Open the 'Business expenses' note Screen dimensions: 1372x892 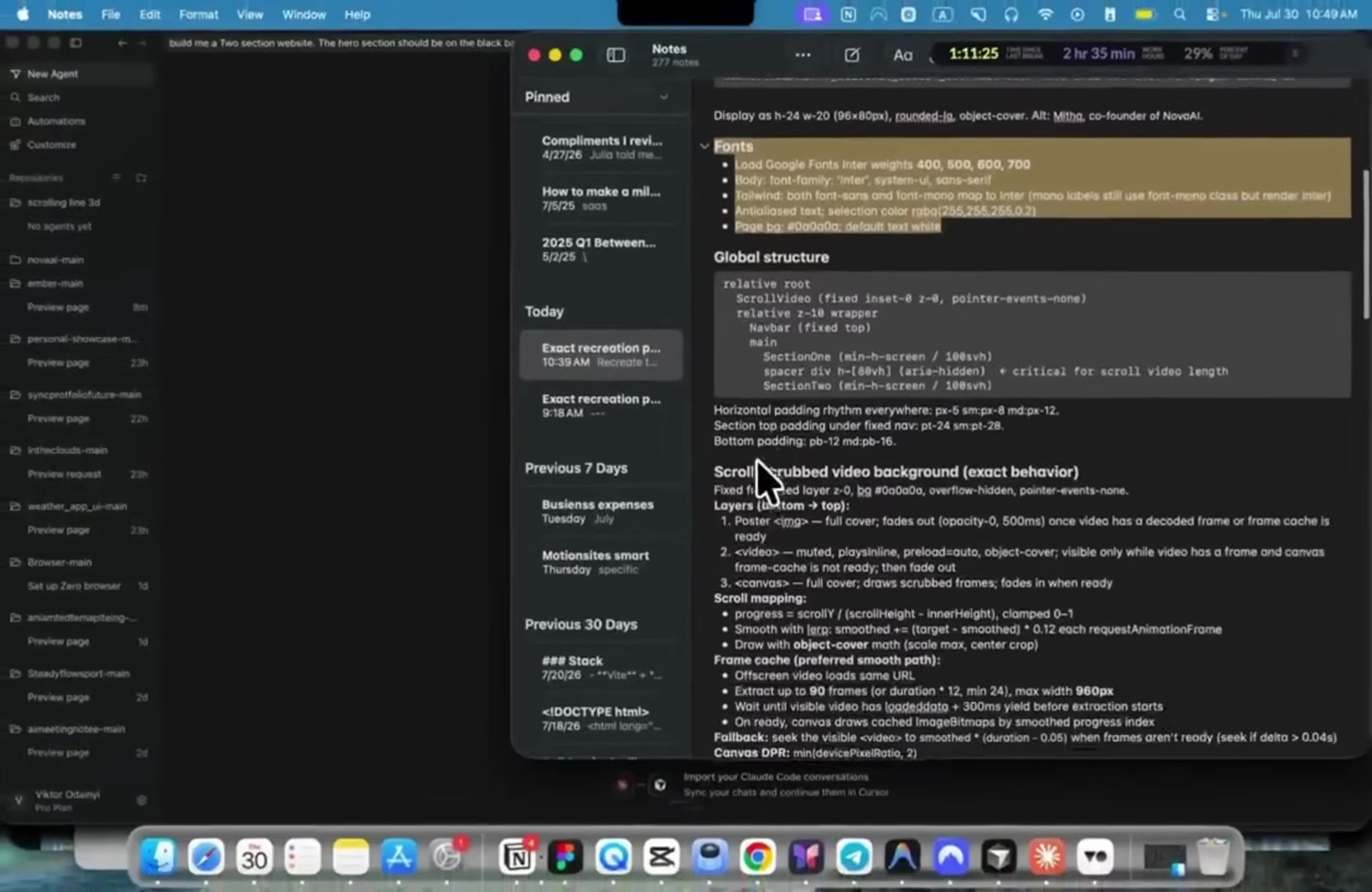601,511
